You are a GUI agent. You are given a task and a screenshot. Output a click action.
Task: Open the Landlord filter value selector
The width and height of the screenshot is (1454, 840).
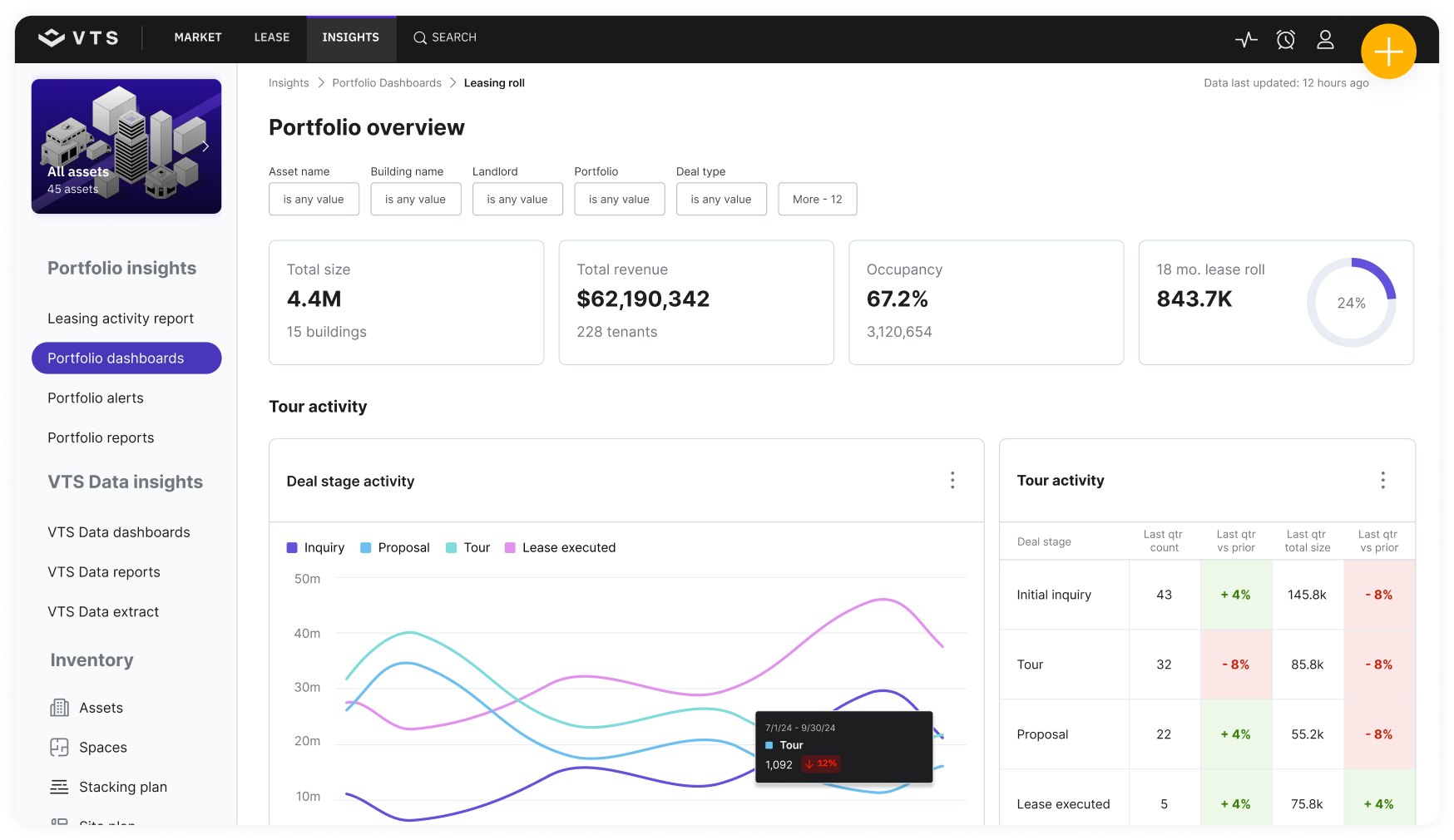(x=517, y=199)
